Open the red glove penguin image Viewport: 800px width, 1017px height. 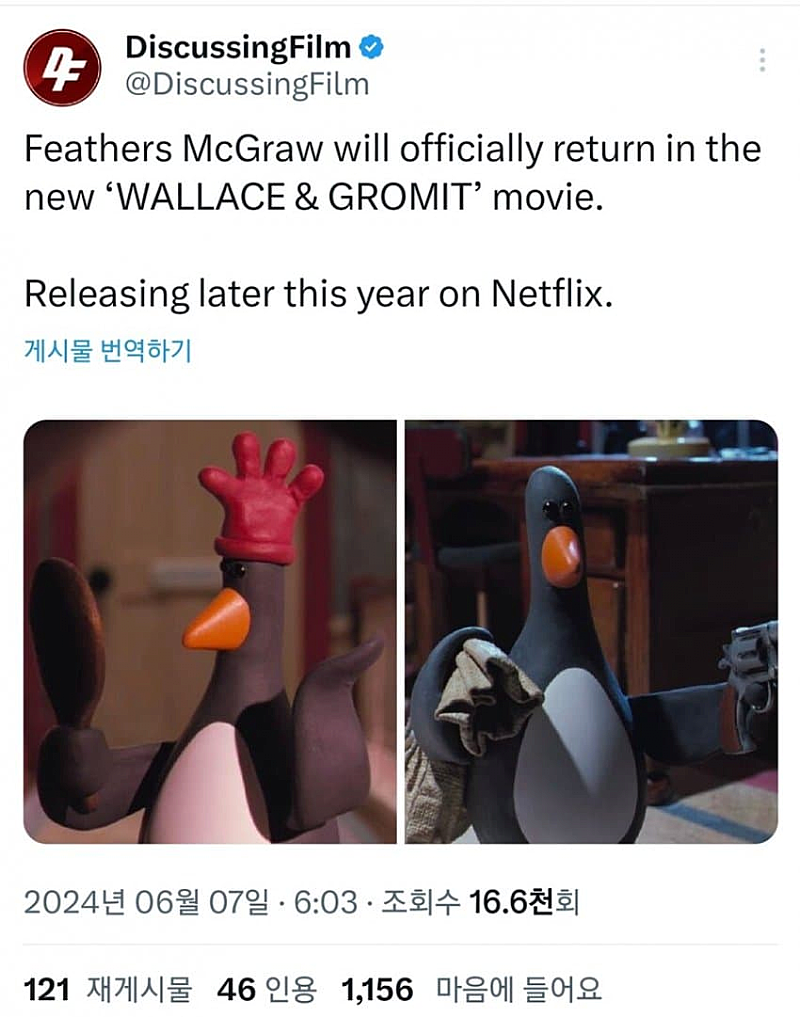(210, 632)
